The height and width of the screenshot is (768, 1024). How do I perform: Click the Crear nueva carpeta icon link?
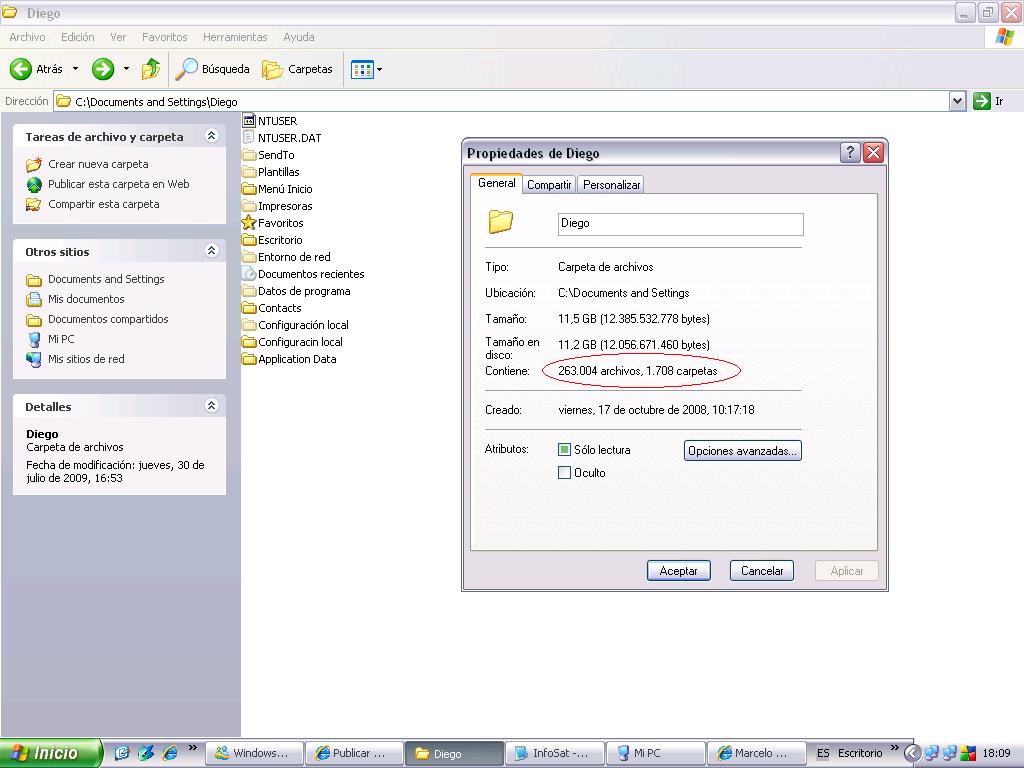coord(34,164)
